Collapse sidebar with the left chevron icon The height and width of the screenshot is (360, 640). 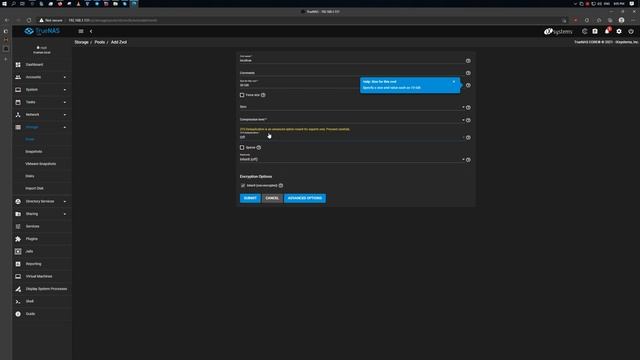coord(91,31)
